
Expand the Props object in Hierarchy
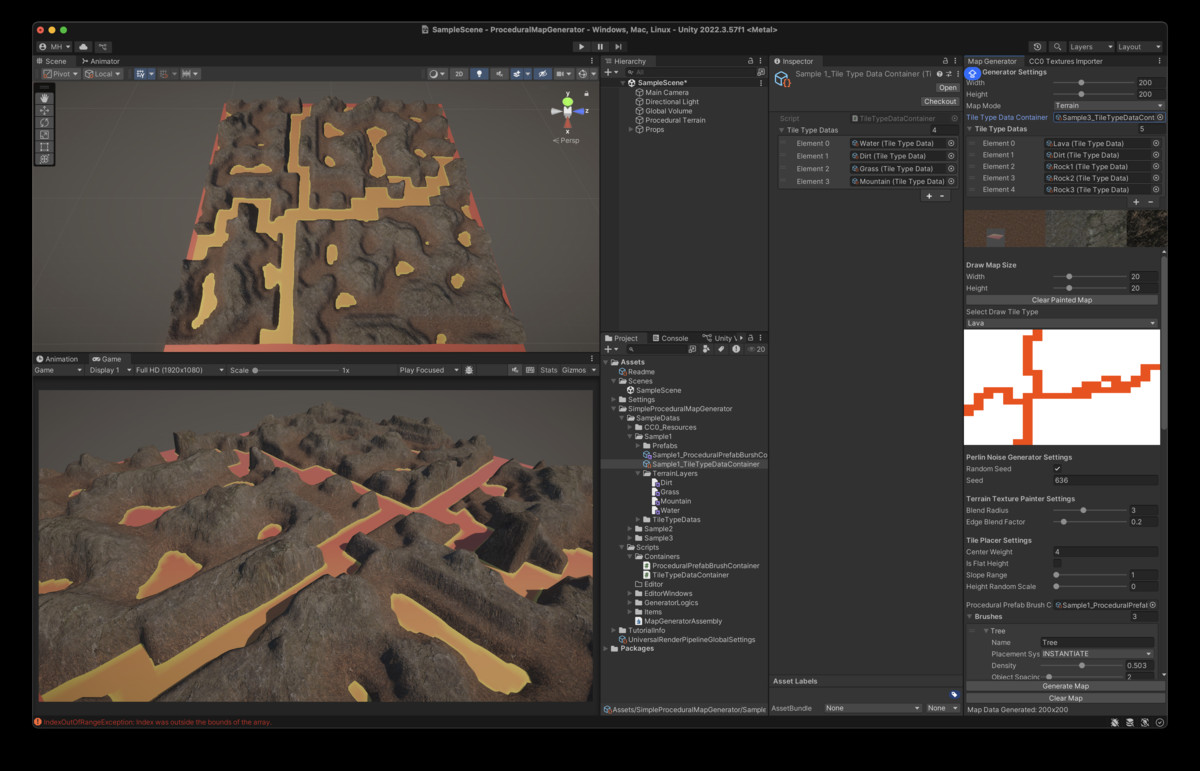[631, 129]
